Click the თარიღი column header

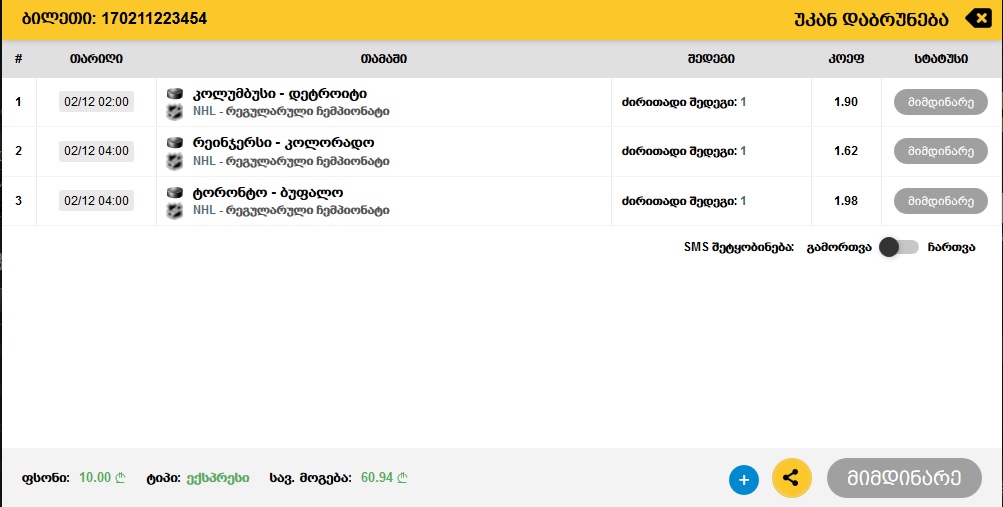click(97, 59)
